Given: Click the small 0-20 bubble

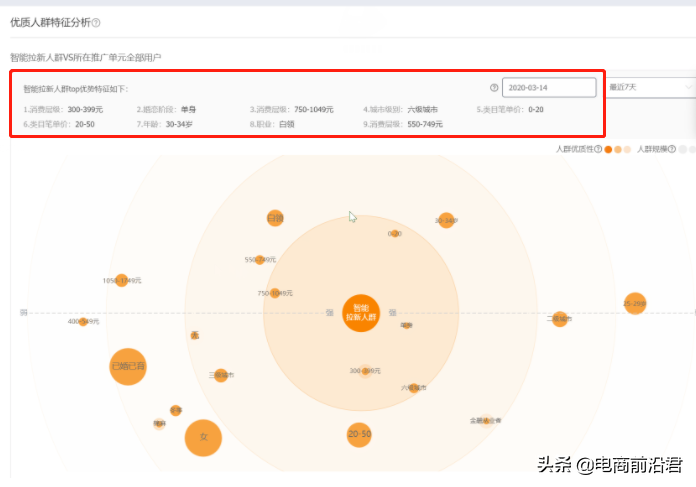Looking at the screenshot, I should point(395,234).
